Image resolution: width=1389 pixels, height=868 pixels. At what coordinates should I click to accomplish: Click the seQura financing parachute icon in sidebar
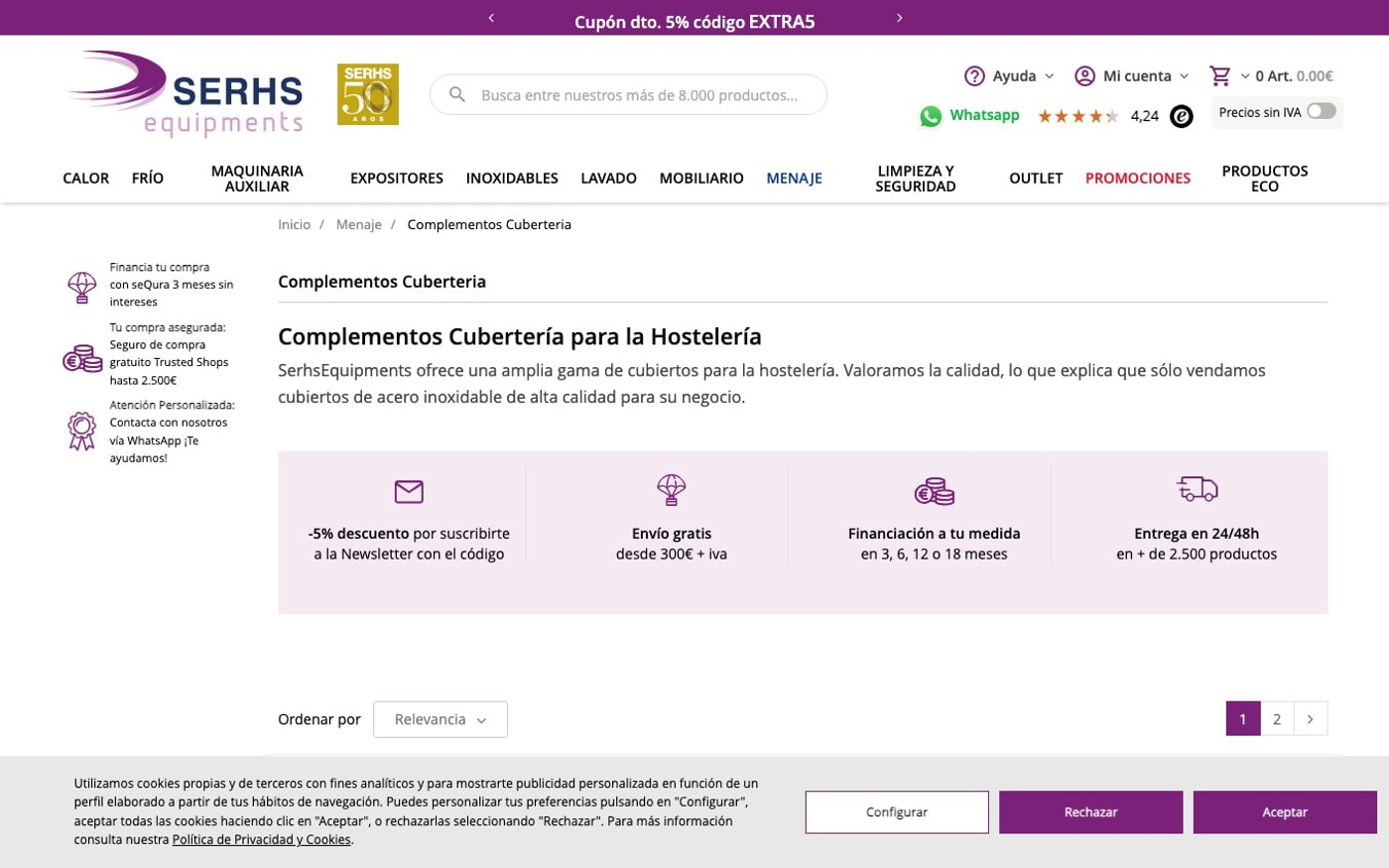[x=81, y=288]
